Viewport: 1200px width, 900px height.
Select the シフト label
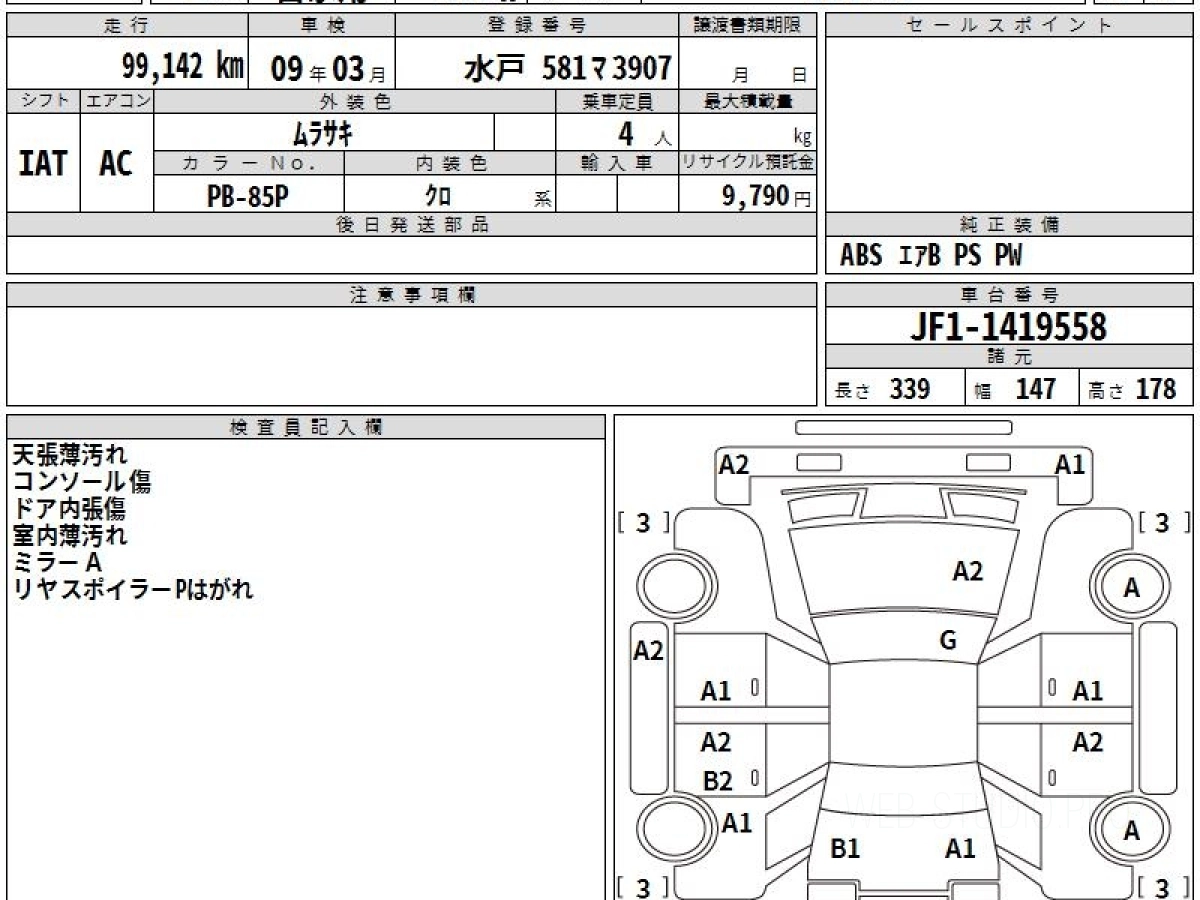pyautogui.click(x=43, y=101)
